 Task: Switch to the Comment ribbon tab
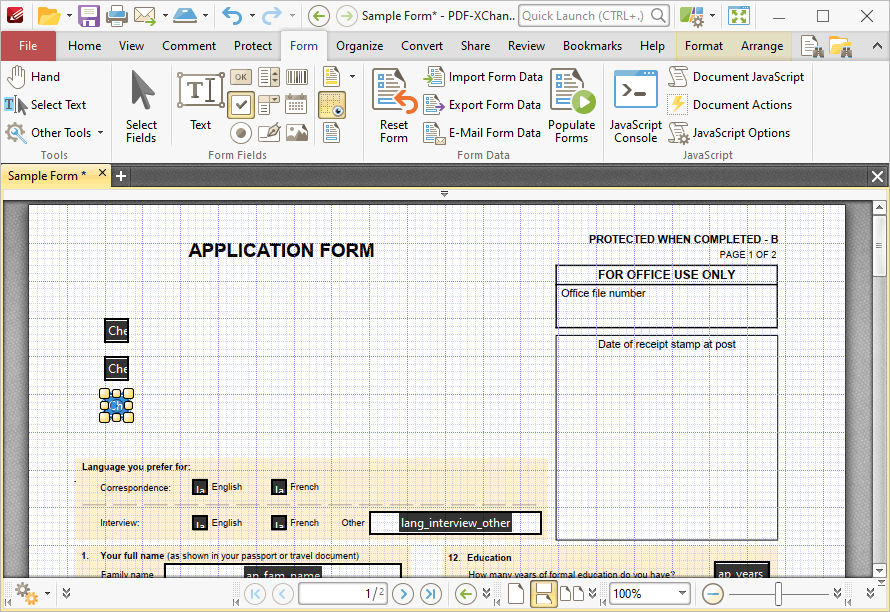click(189, 46)
